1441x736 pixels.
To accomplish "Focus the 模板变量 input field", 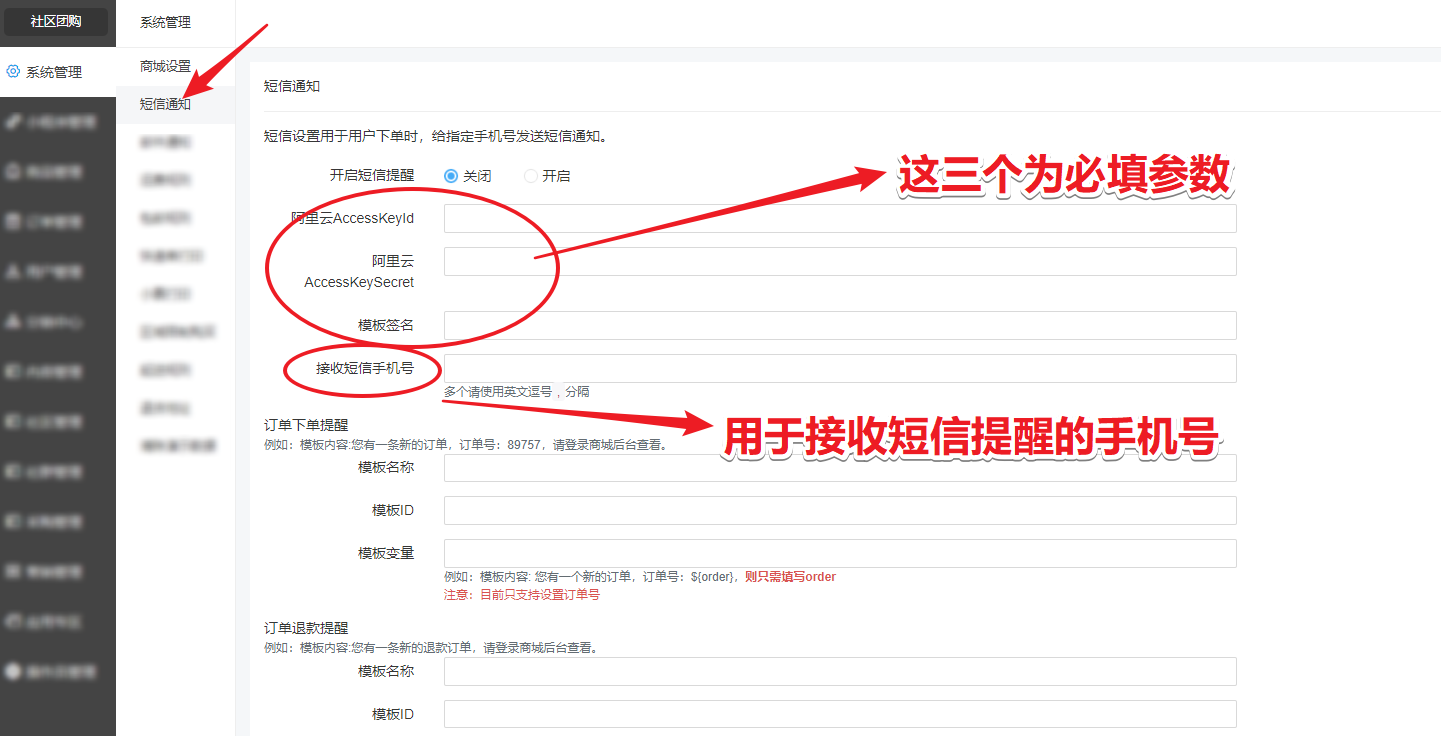I will pos(840,554).
